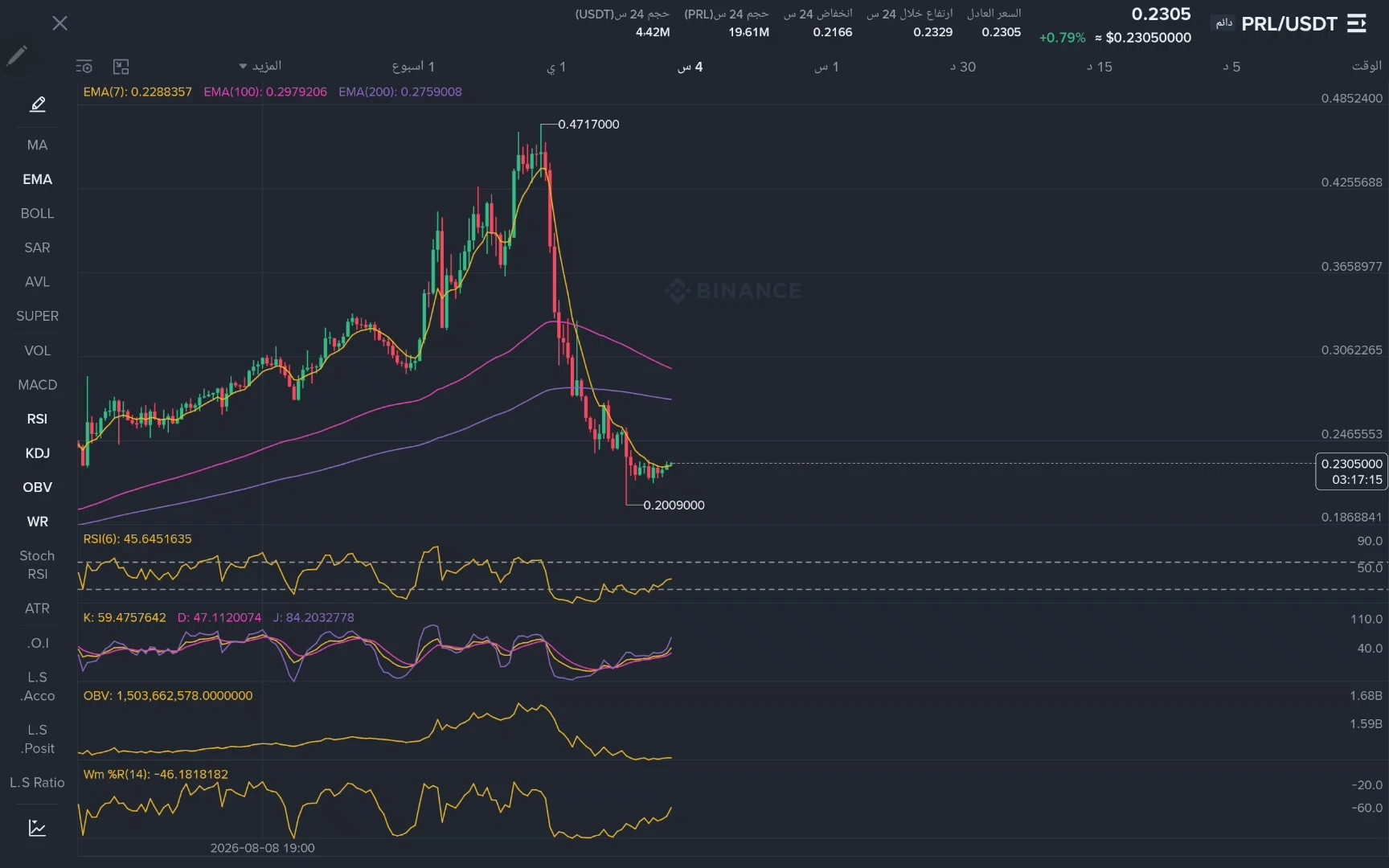1389x868 pixels.
Task: Select the 5 د timeframe
Action: [x=1231, y=67]
